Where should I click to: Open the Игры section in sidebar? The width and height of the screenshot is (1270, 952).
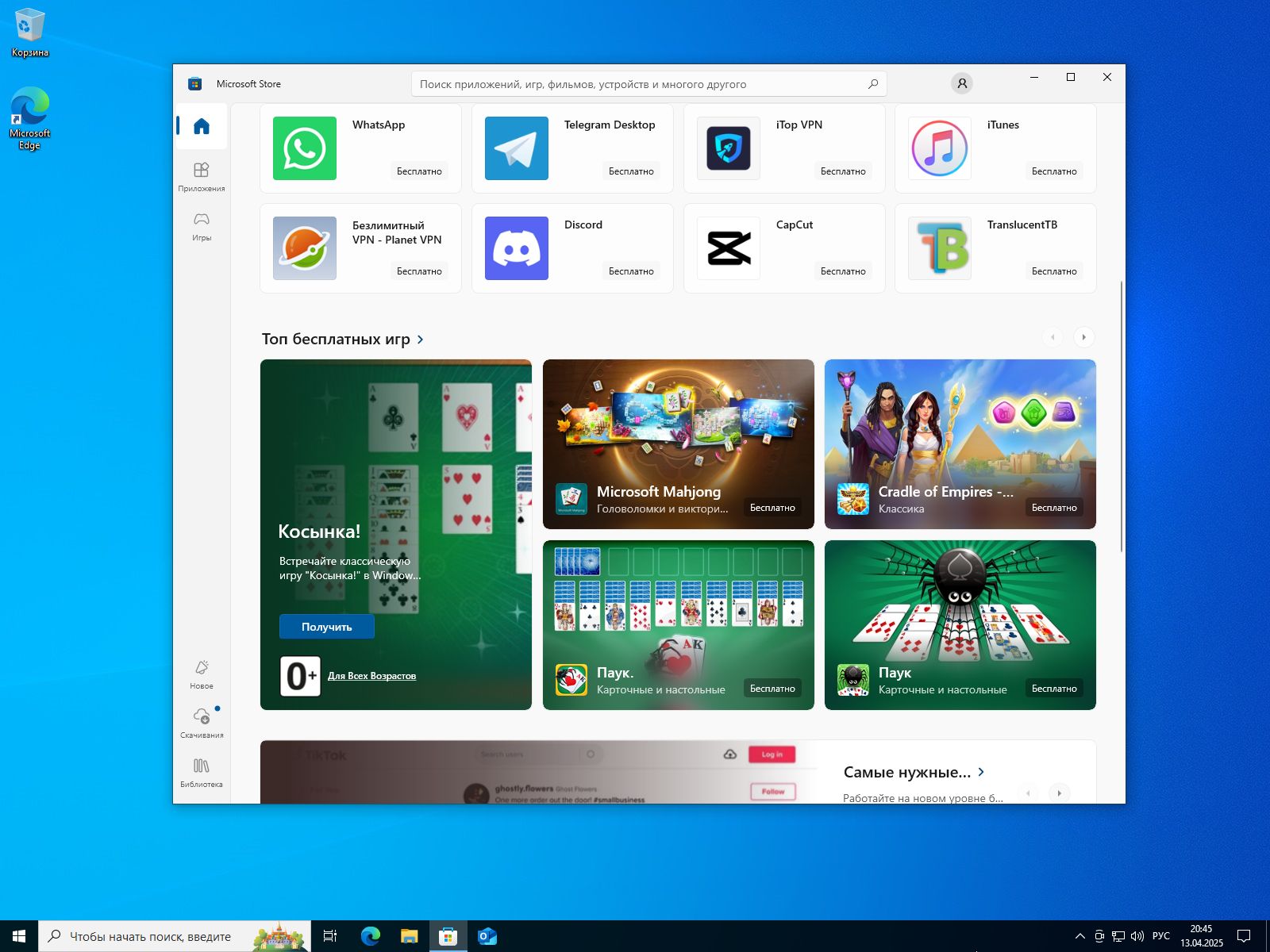tap(202, 225)
